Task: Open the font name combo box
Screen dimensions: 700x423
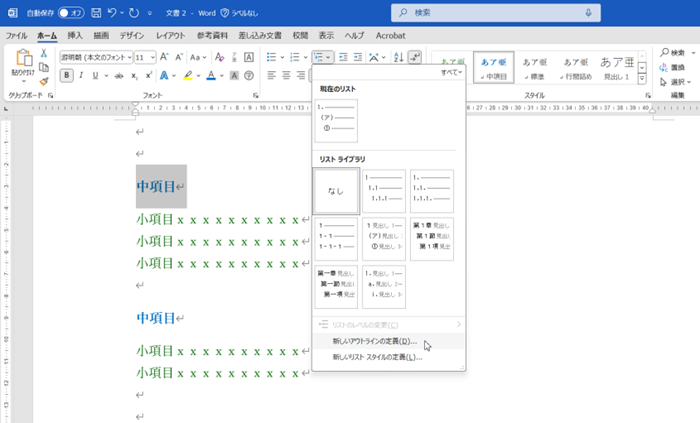Action: 97,57
